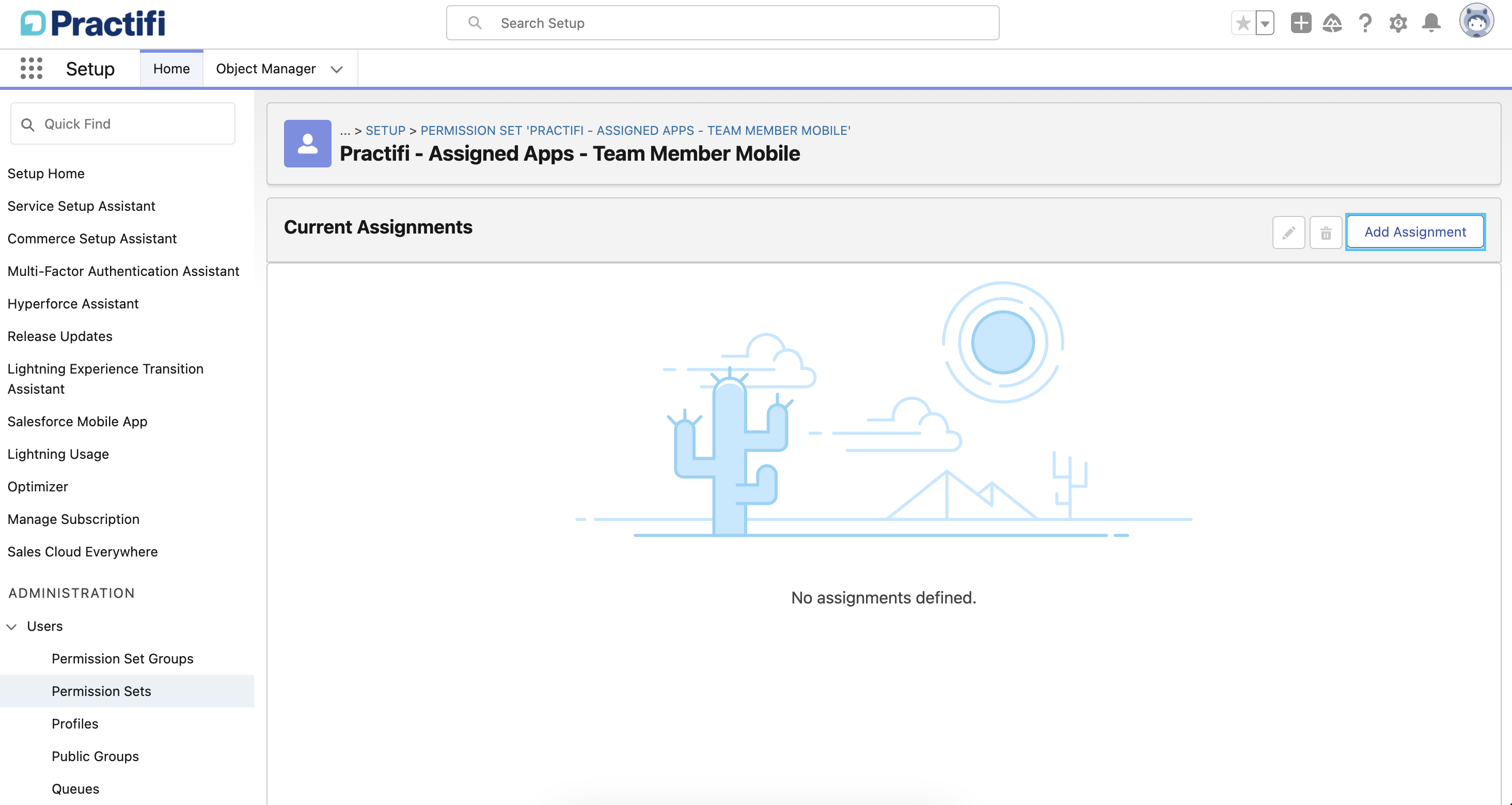Click the edit pencil icon button
Image resolution: width=1512 pixels, height=805 pixels.
[x=1288, y=233]
